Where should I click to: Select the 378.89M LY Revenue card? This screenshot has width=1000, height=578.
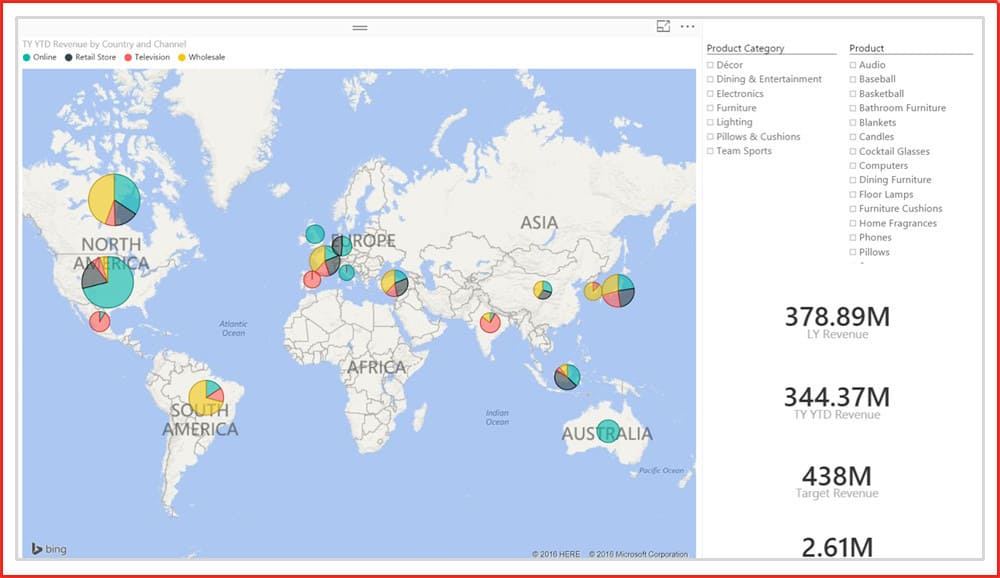(x=836, y=322)
